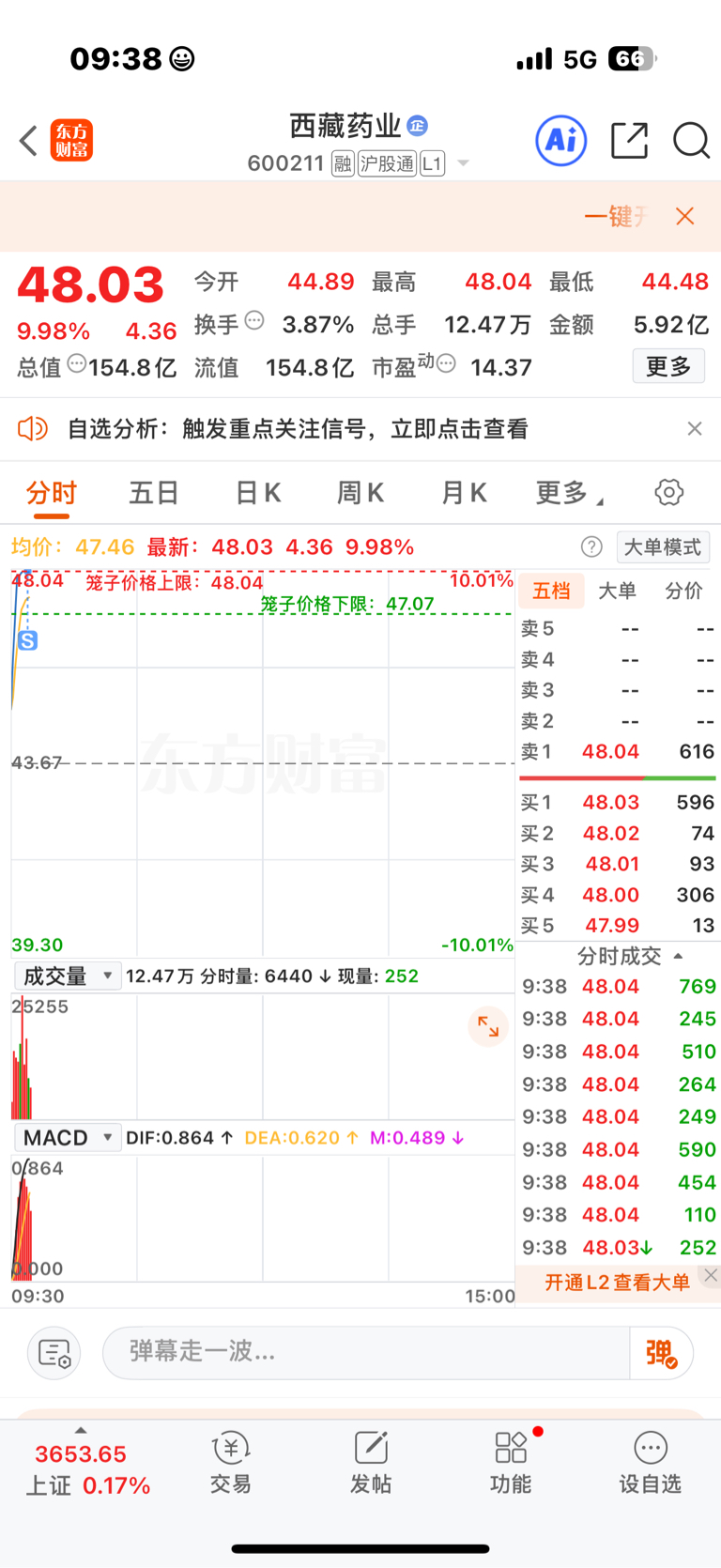The height and width of the screenshot is (1568, 721).
Task: Select the 五档 tab
Action: coord(551,591)
